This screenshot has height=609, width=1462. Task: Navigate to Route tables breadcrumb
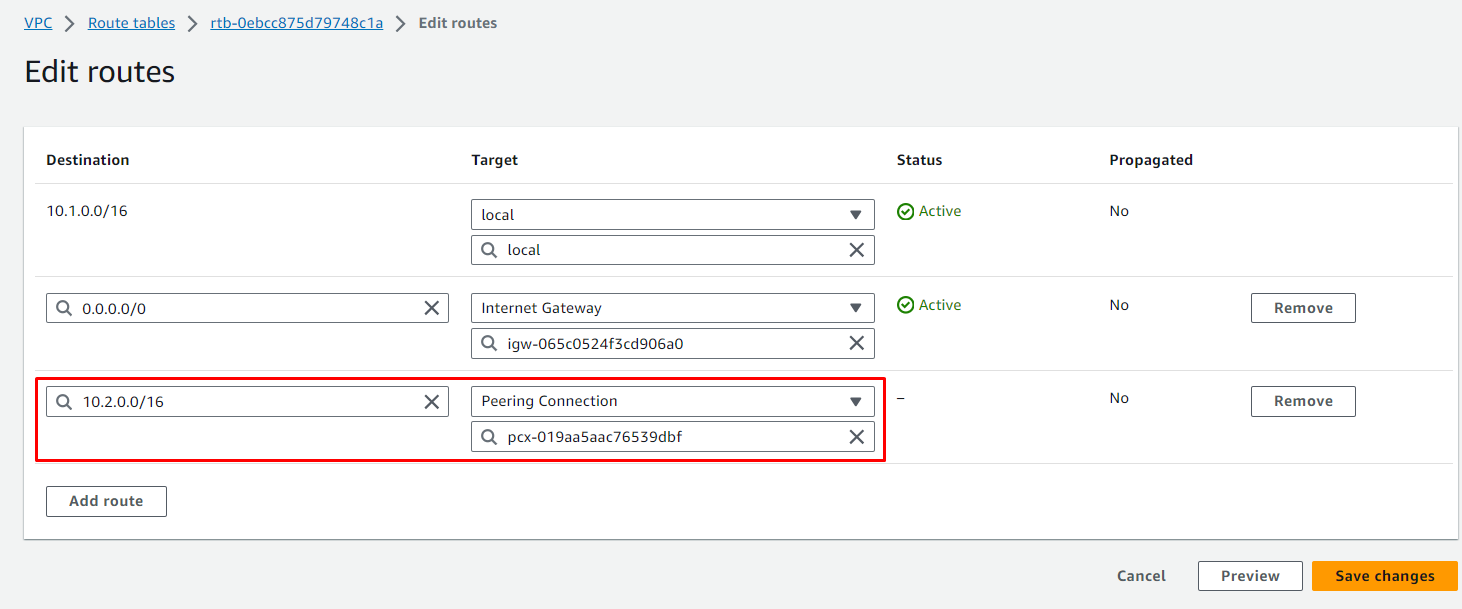tap(131, 23)
